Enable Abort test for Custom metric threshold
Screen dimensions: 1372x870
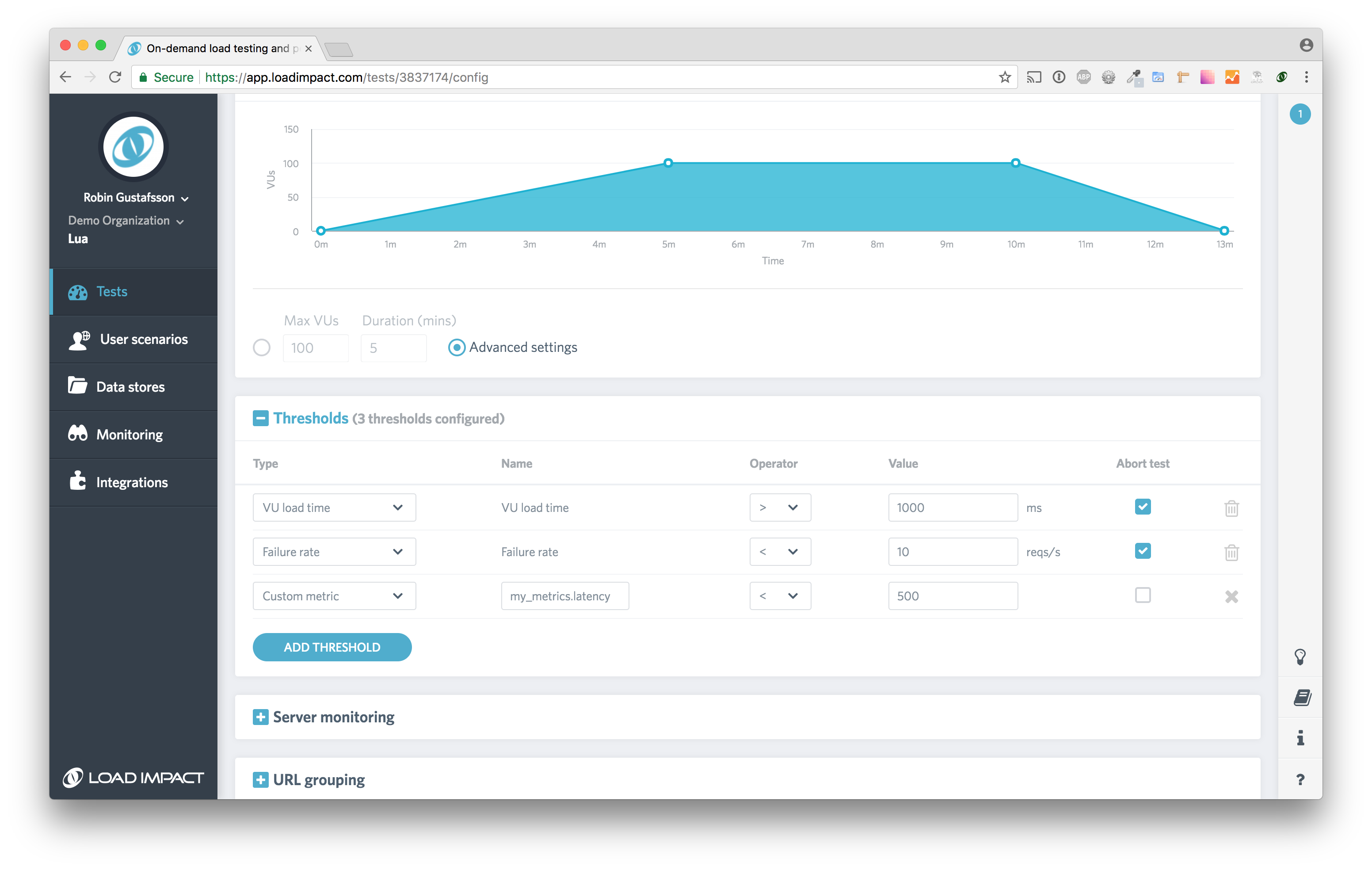[1143, 595]
